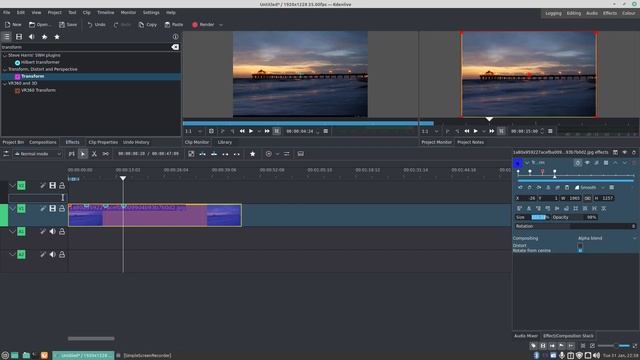
Task: Show main effects list view icon
Action: (x=7, y=37)
